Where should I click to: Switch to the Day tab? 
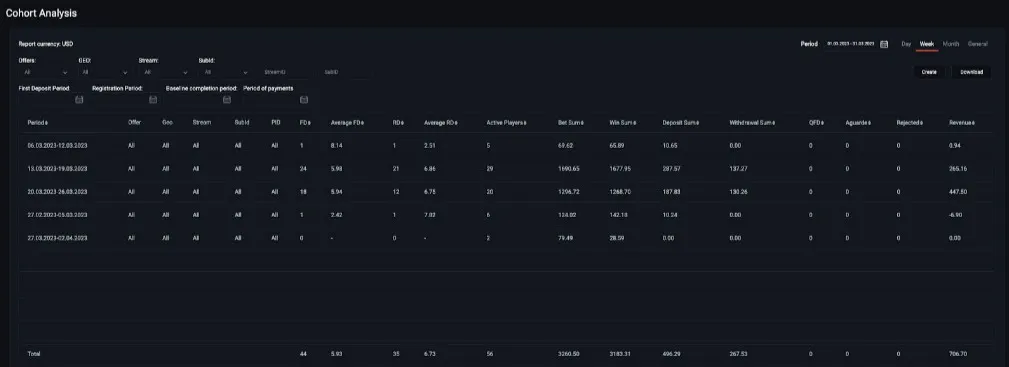tap(906, 44)
